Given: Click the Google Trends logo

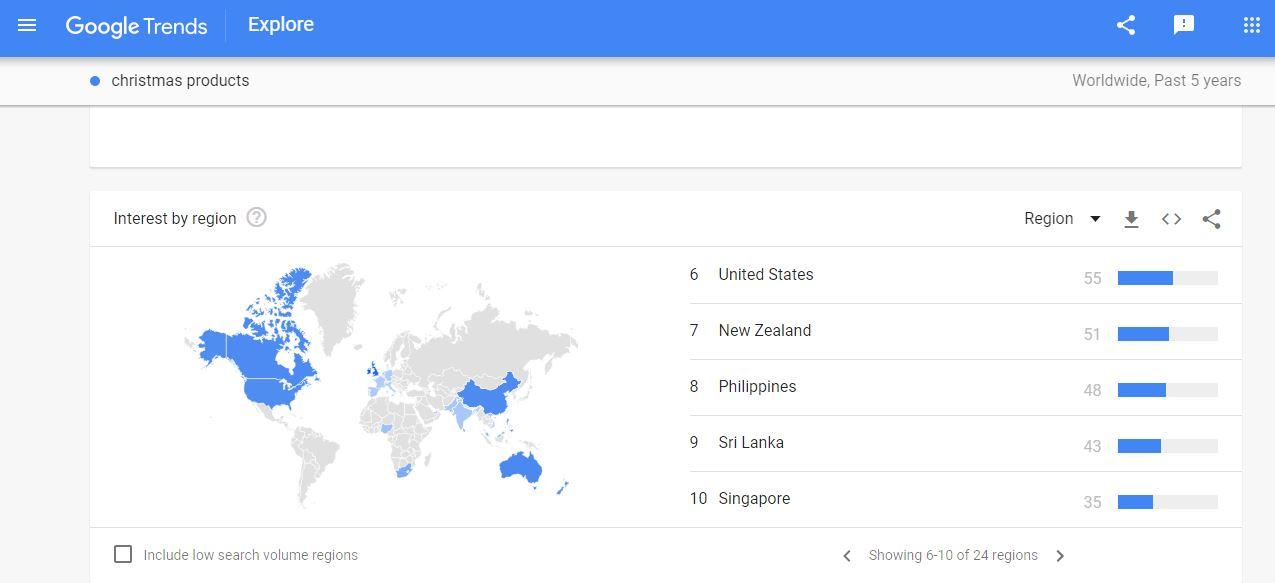Looking at the screenshot, I should pyautogui.click(x=137, y=26).
